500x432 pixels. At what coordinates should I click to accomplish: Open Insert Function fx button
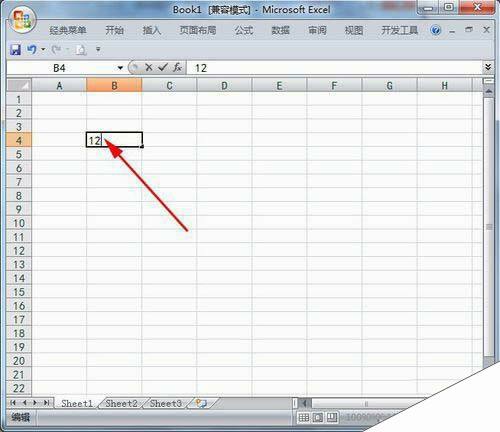(x=177, y=68)
